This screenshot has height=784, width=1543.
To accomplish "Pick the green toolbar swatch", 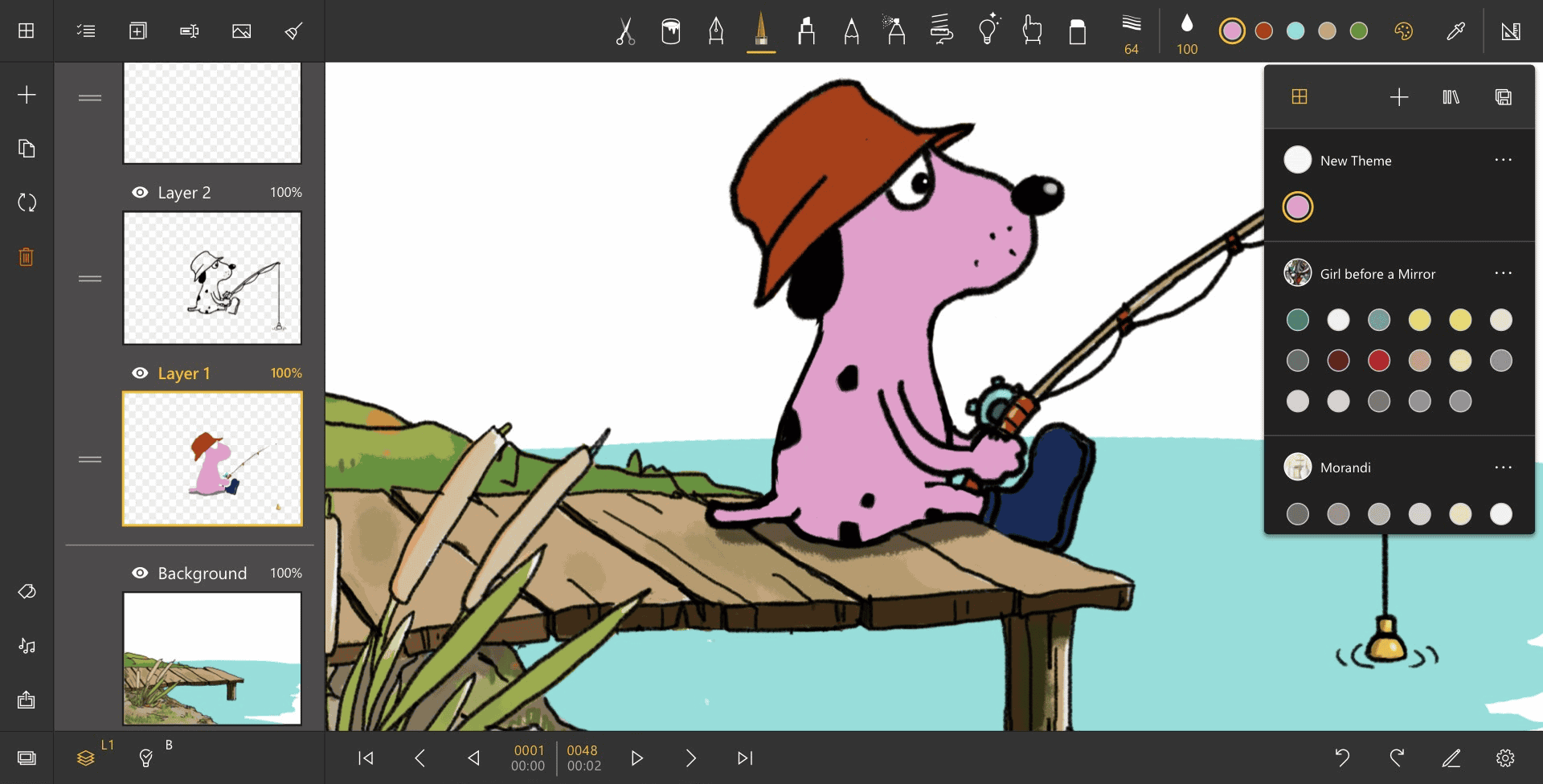I will [1359, 31].
